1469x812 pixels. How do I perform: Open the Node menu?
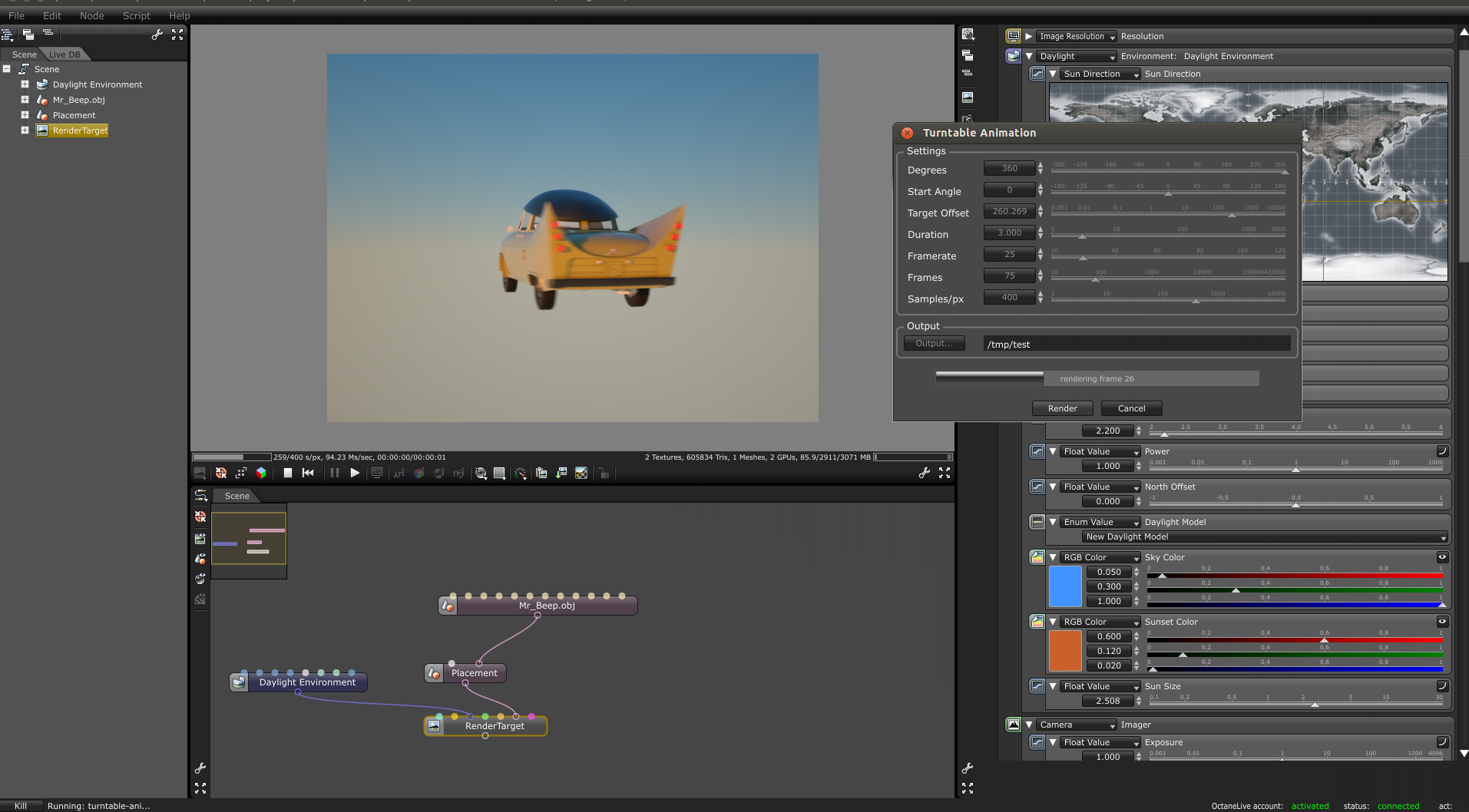click(x=92, y=15)
